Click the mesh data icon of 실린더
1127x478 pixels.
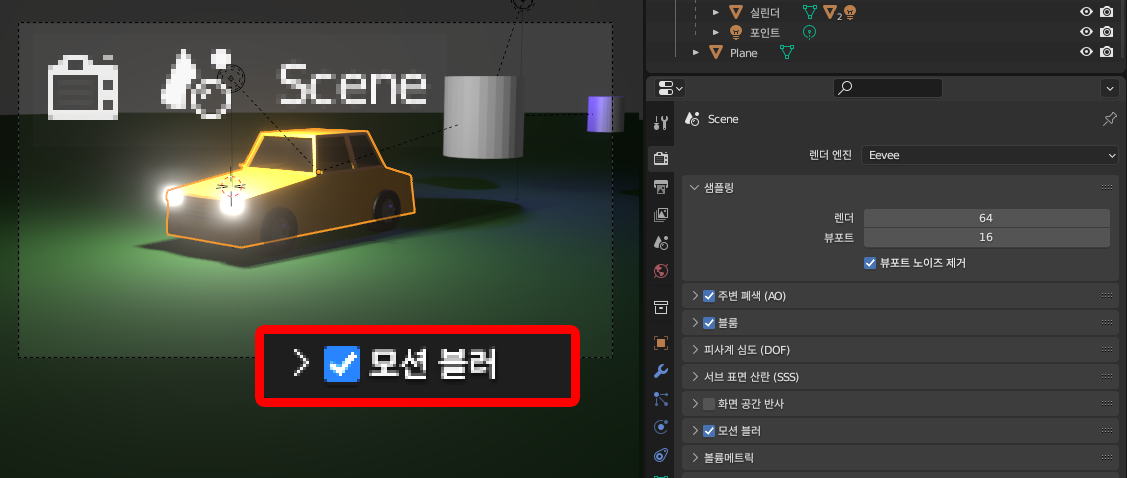click(x=810, y=12)
